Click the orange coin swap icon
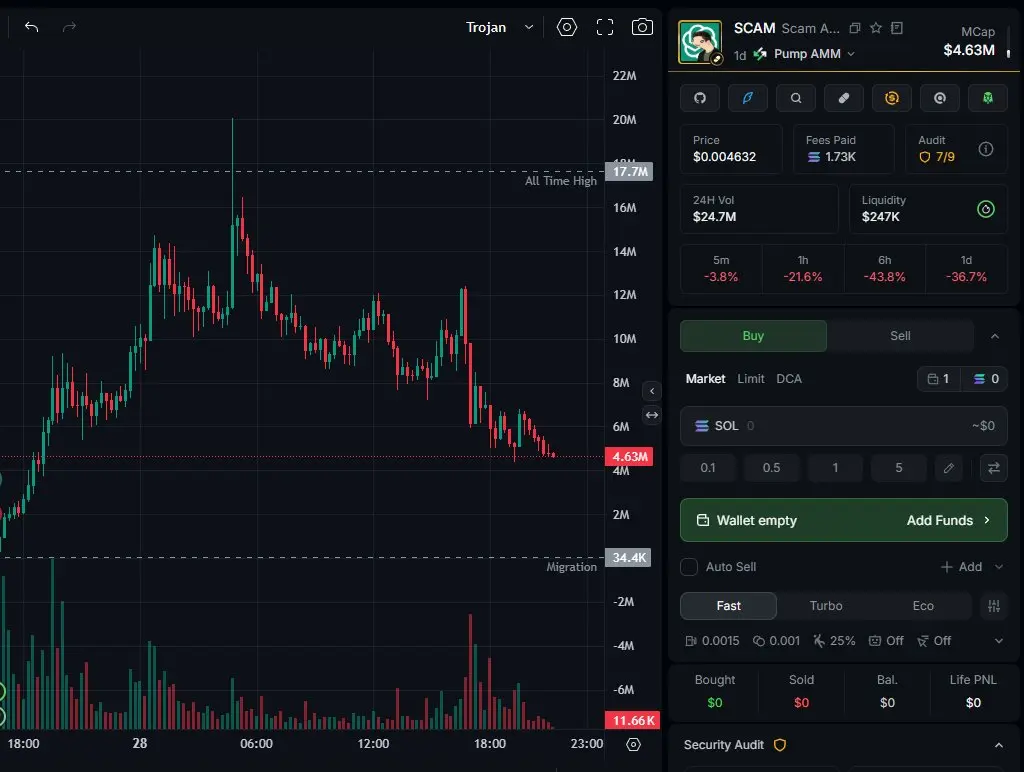The height and width of the screenshot is (772, 1024). click(x=891, y=98)
